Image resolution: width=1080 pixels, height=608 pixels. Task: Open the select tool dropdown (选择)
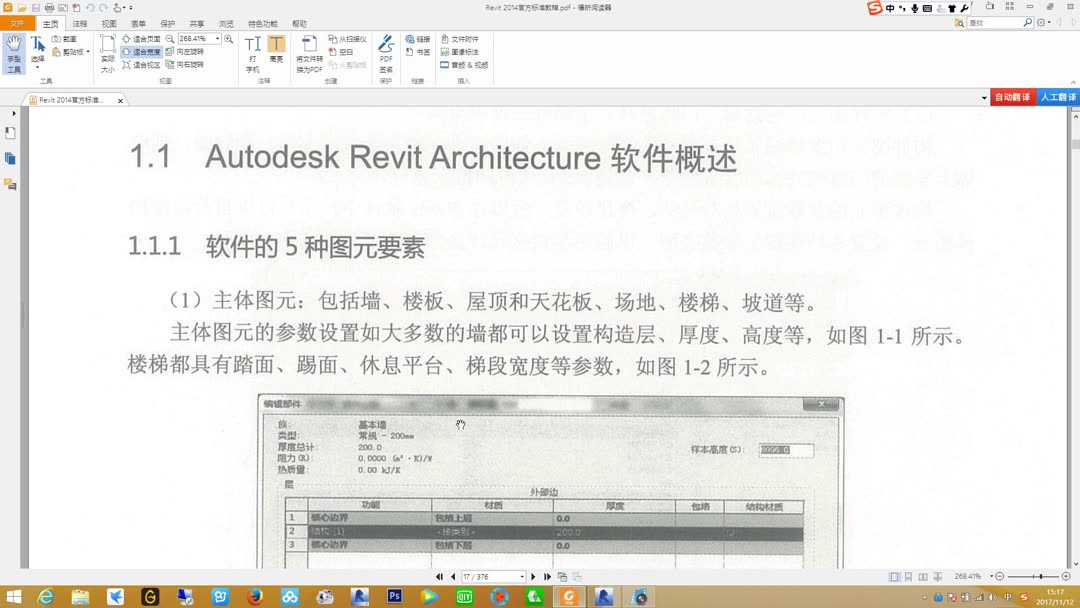[x=36, y=65]
